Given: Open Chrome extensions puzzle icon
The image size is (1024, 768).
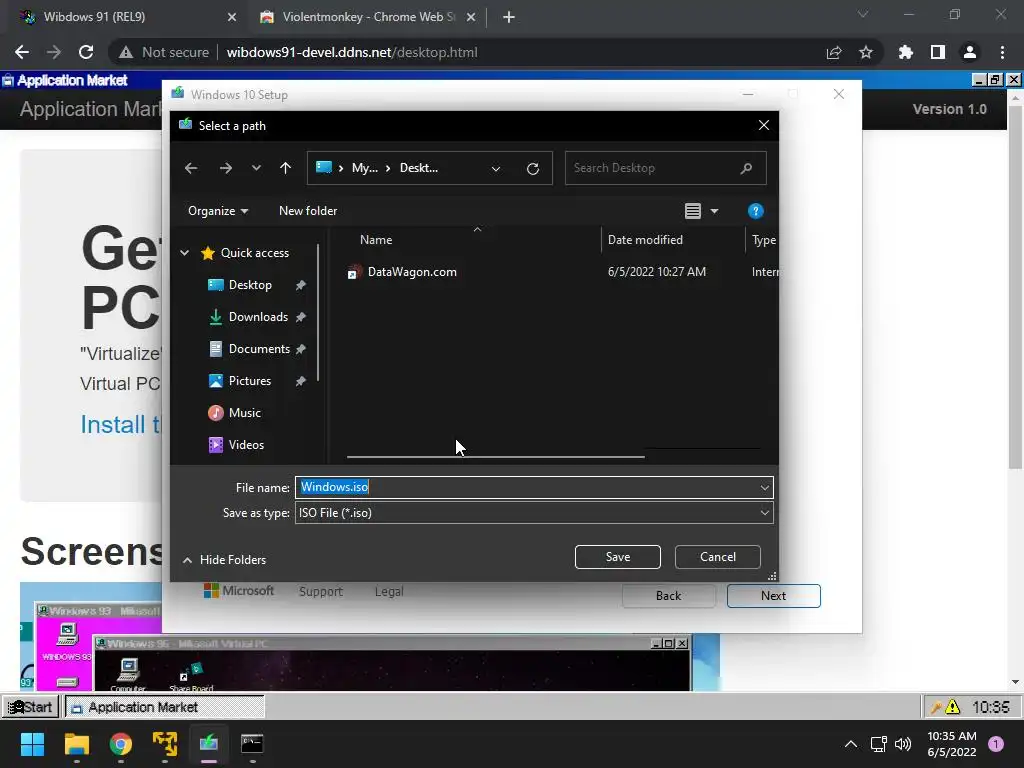Looking at the screenshot, I should click(905, 52).
